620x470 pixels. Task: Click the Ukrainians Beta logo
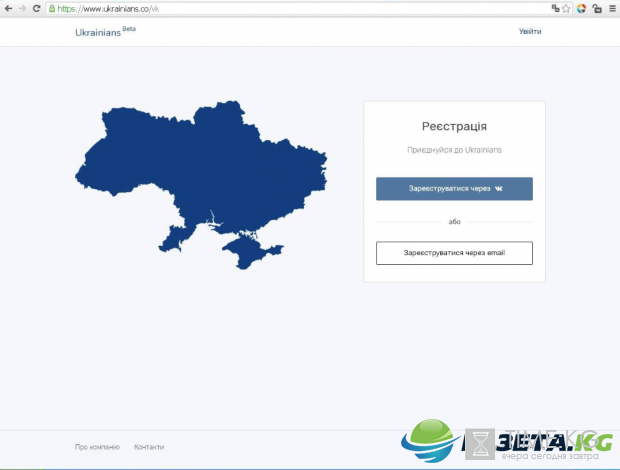pos(105,32)
